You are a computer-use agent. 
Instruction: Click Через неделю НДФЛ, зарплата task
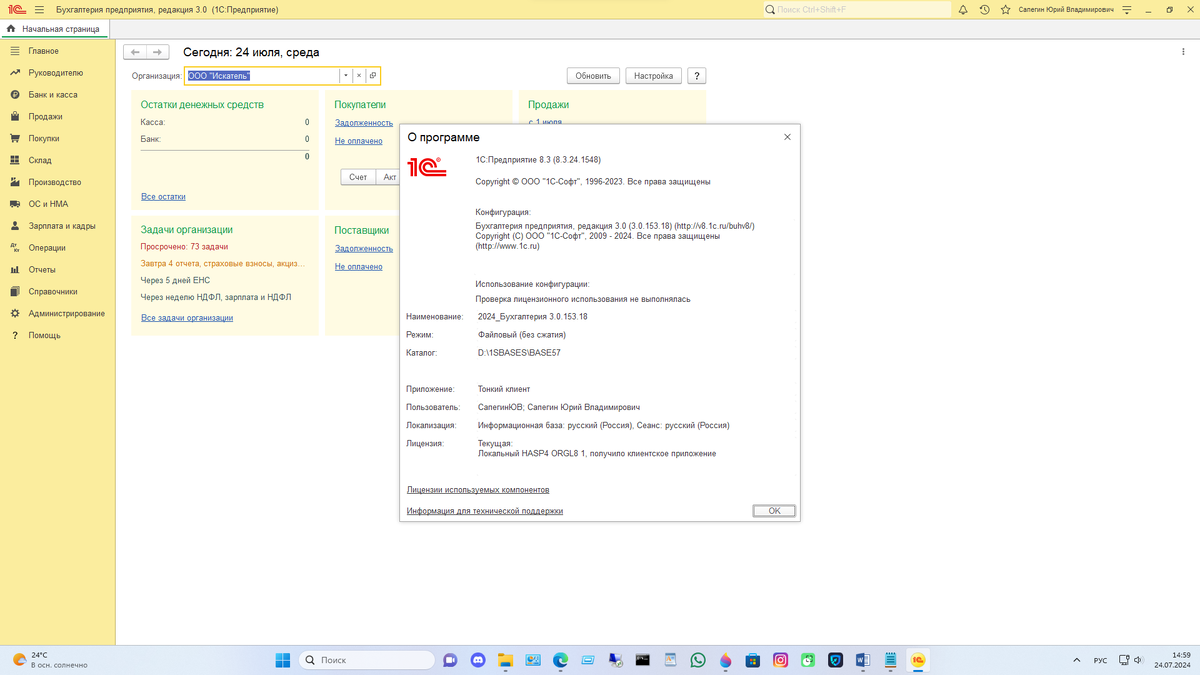[216, 298]
